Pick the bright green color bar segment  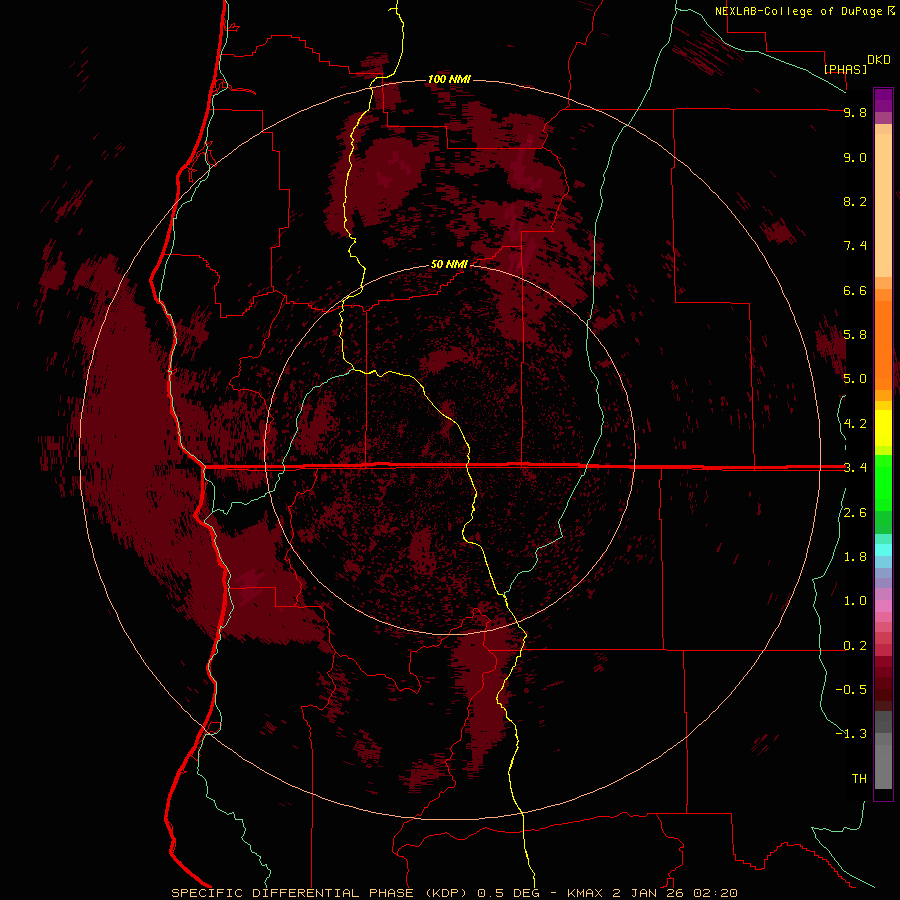point(883,482)
